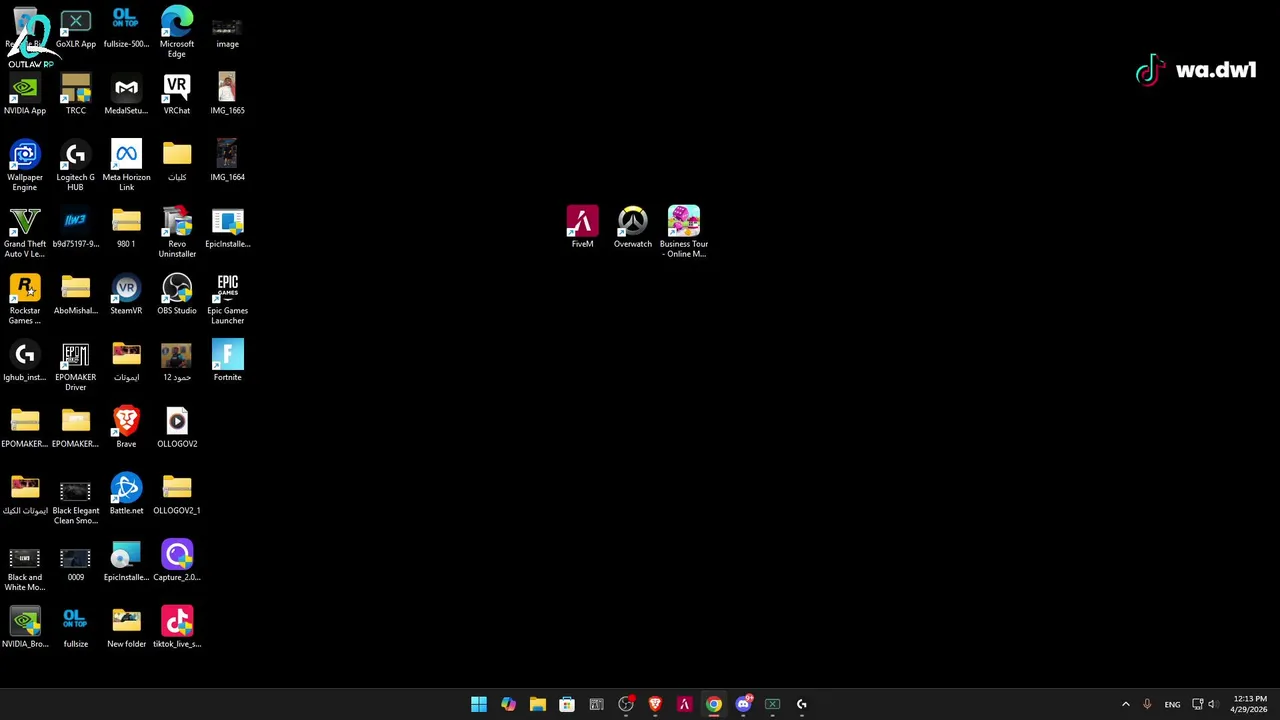Open the GoXLR App desktop shortcut

click(x=76, y=28)
